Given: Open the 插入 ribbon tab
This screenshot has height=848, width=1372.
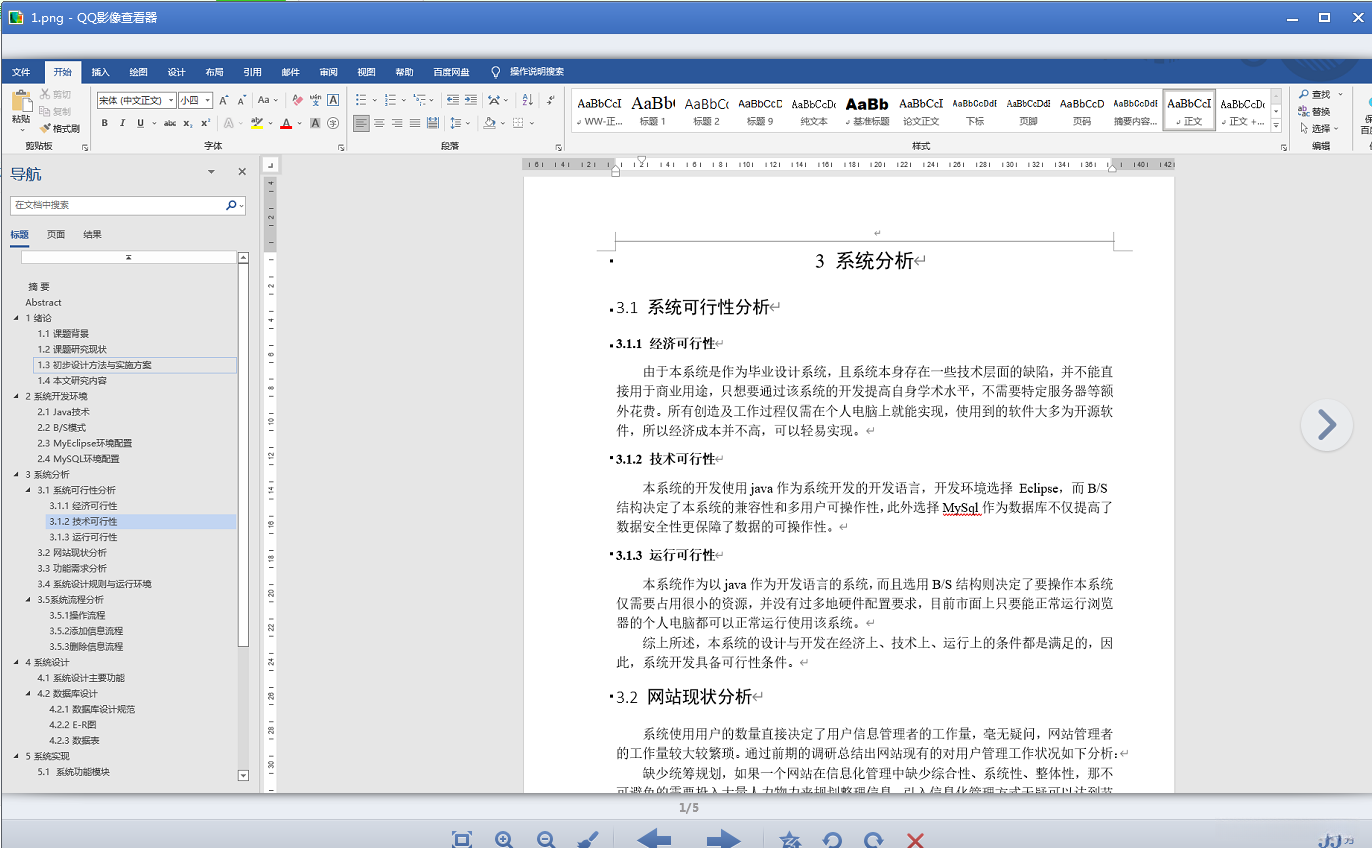Looking at the screenshot, I should pyautogui.click(x=100, y=72).
